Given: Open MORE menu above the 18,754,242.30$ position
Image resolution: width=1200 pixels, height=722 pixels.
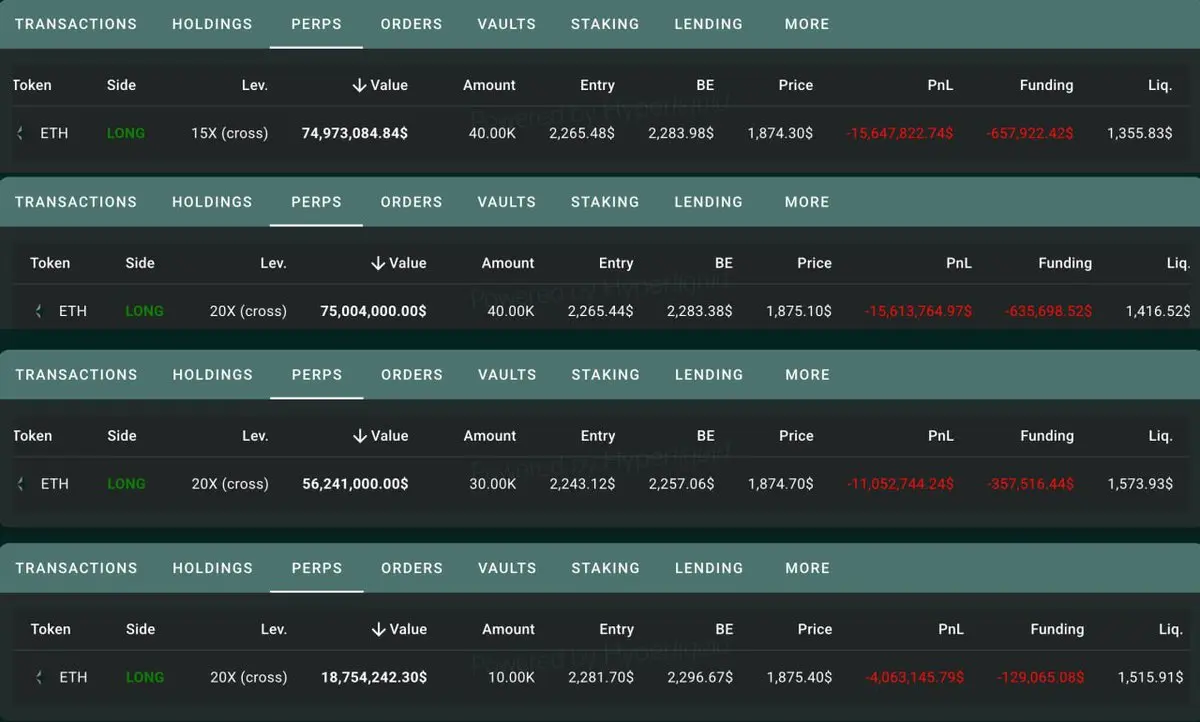Looking at the screenshot, I should click(807, 568).
